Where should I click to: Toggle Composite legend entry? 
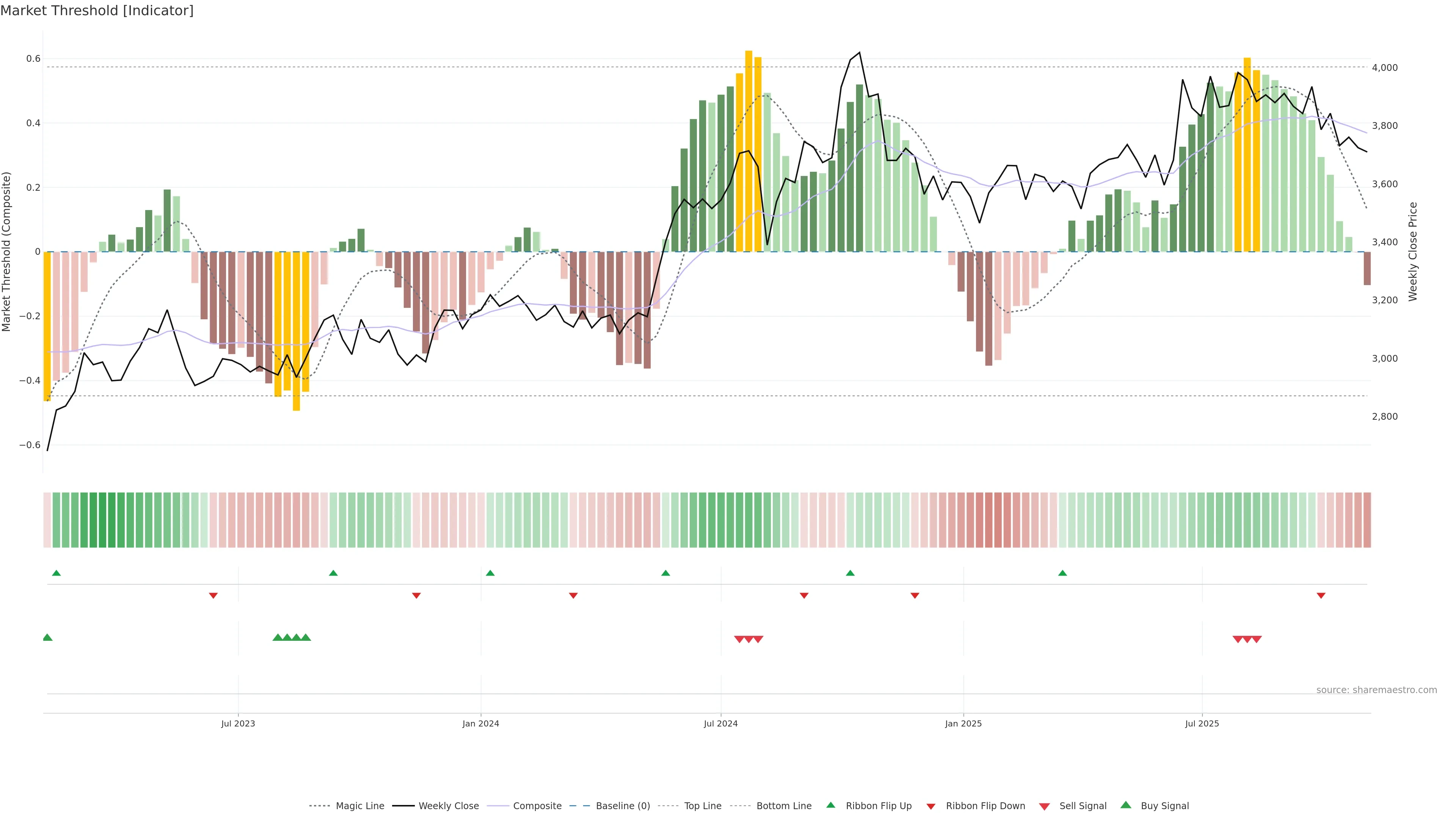click(537, 806)
